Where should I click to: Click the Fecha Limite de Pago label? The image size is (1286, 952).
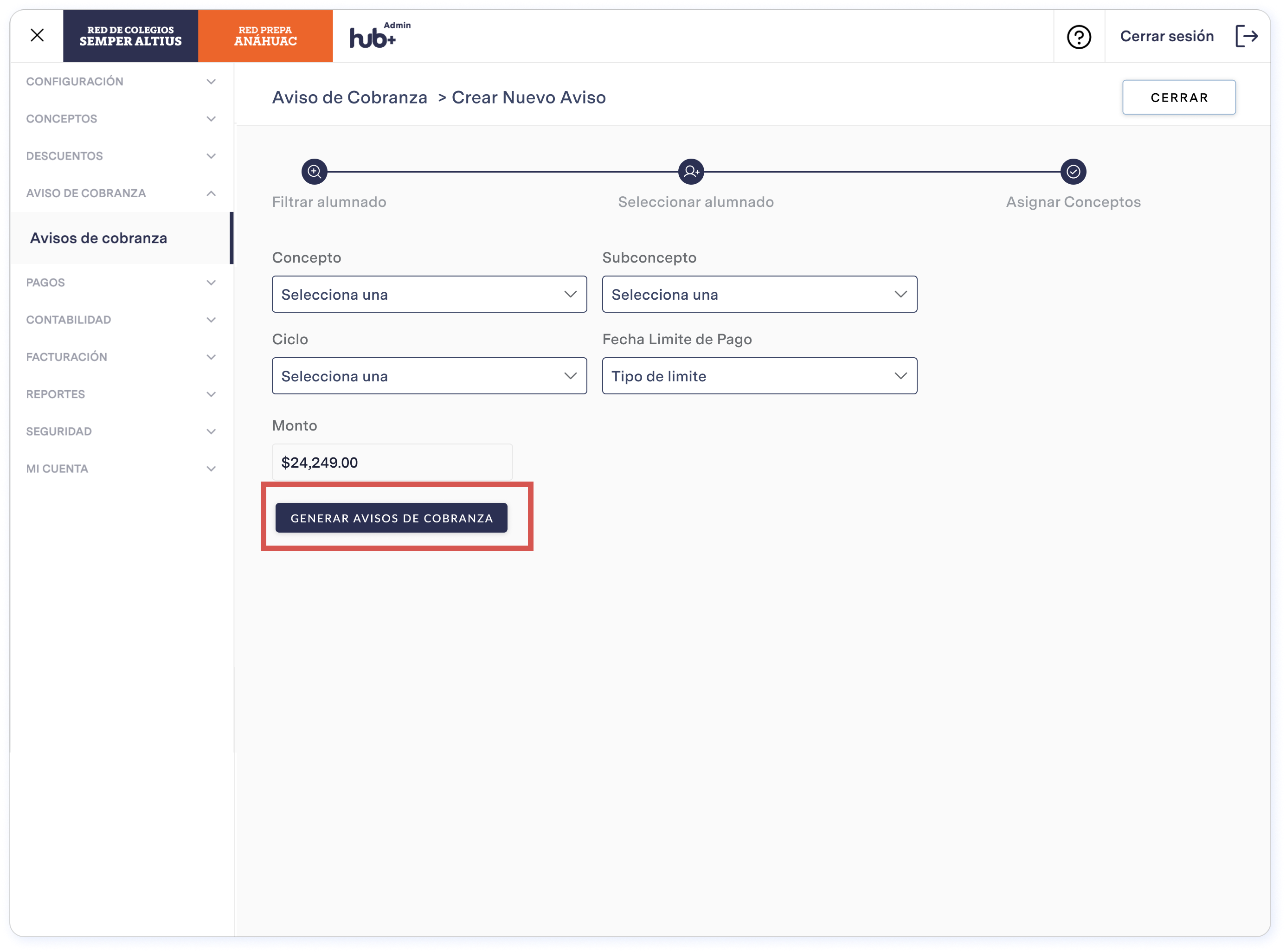point(677,340)
